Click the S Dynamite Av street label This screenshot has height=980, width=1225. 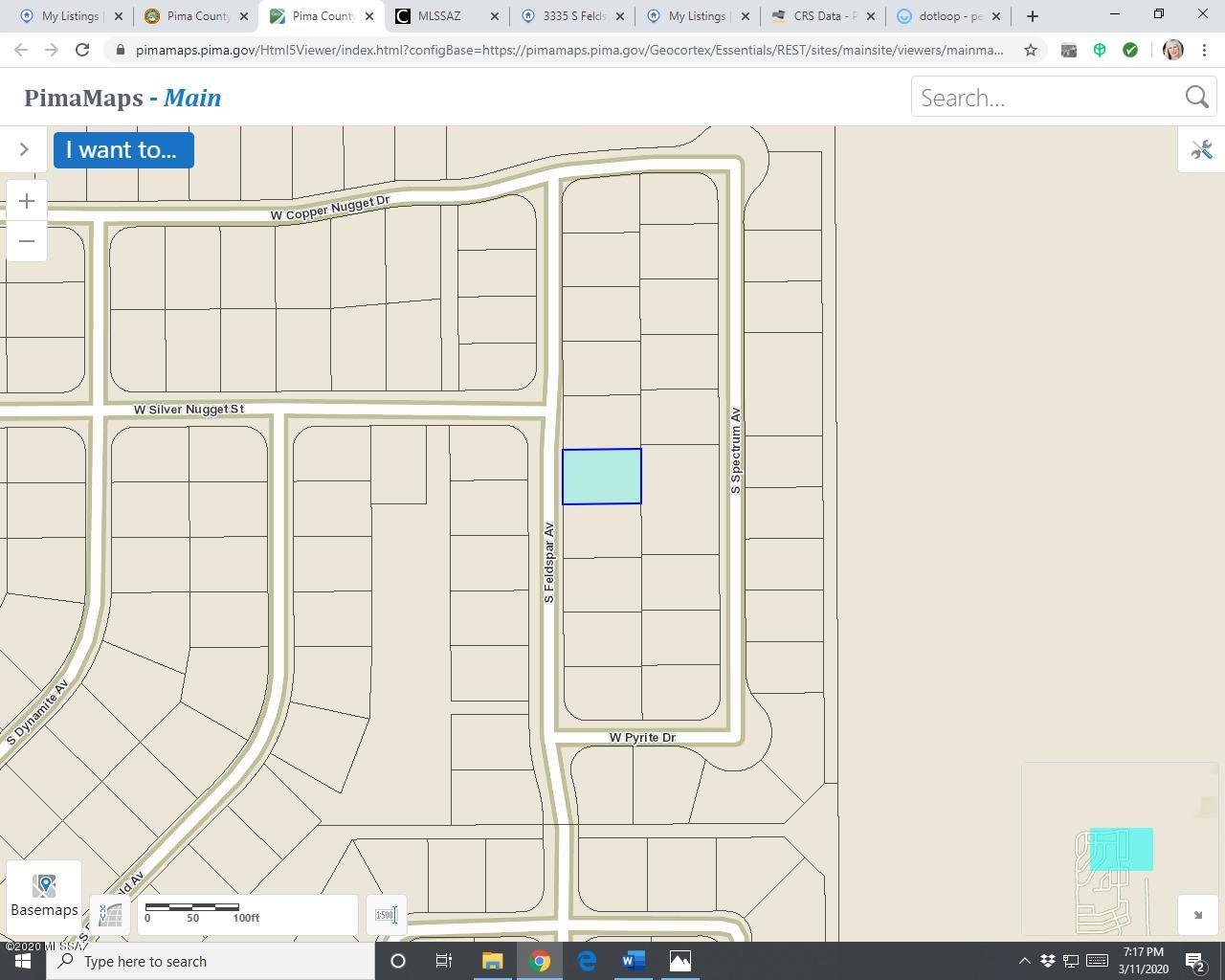coord(37,713)
